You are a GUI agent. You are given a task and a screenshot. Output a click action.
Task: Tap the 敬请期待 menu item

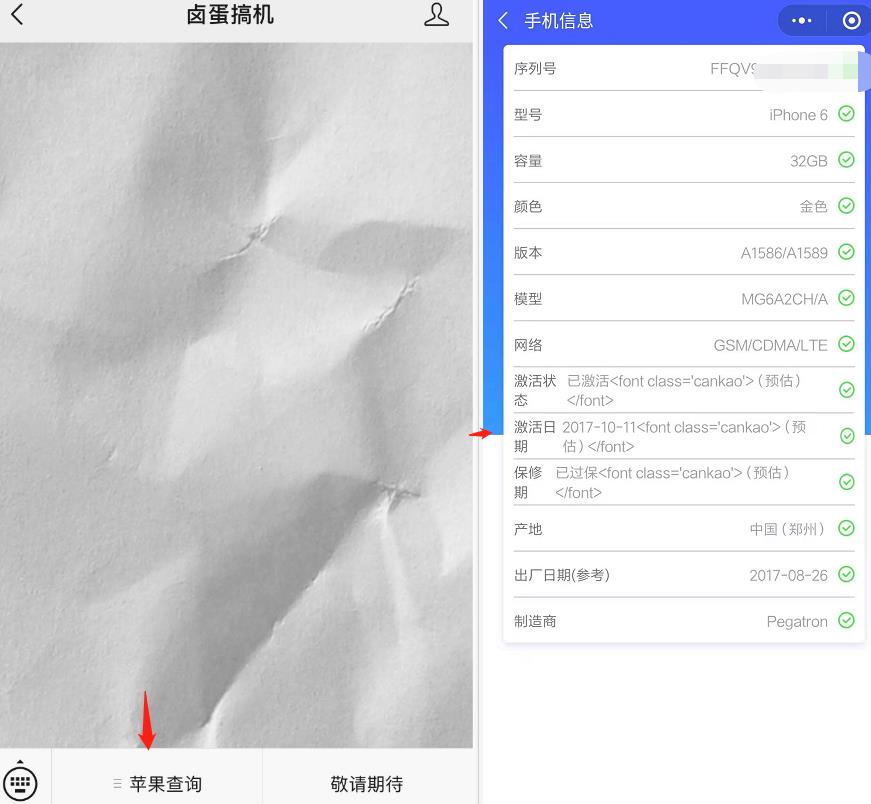click(367, 783)
